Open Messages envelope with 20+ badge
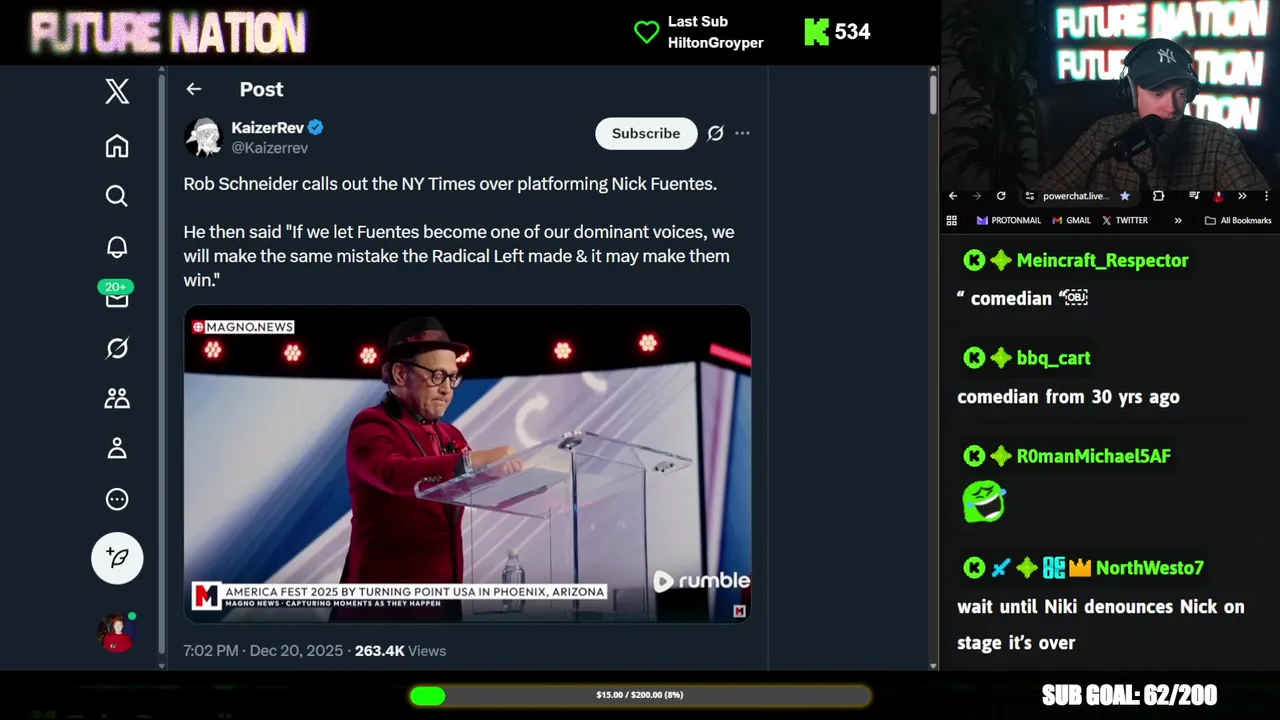Viewport: 1280px width, 720px height. click(116, 295)
